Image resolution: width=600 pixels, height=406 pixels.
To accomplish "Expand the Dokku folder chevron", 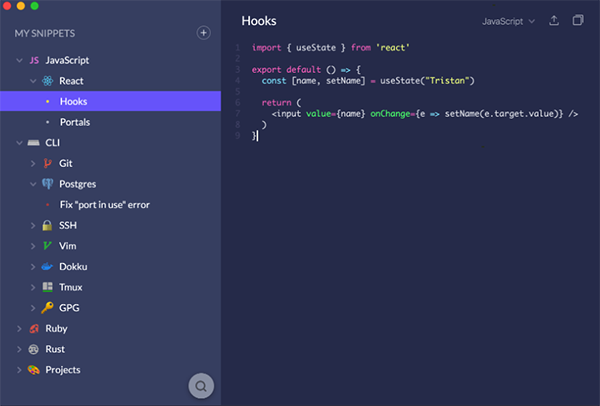I will pyautogui.click(x=33, y=267).
